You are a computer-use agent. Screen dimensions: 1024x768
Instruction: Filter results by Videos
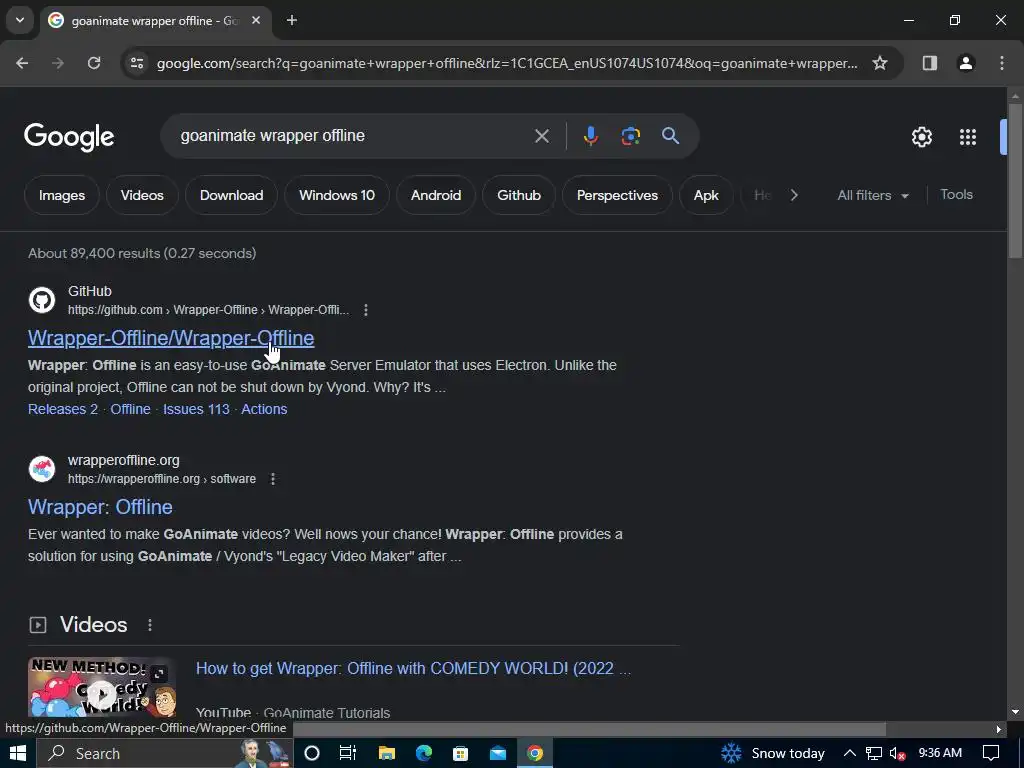pos(142,195)
